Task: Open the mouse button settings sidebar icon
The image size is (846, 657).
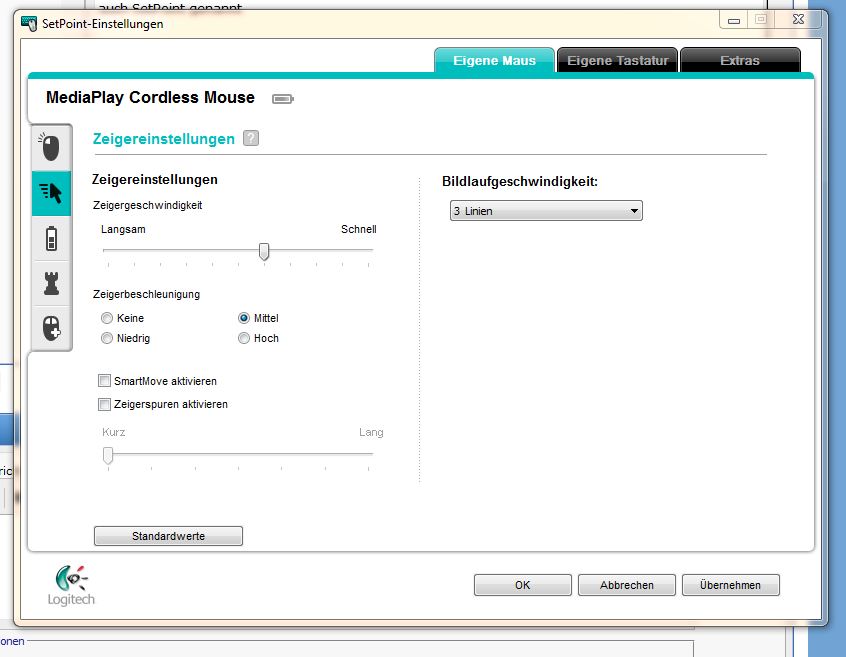Action: point(51,147)
